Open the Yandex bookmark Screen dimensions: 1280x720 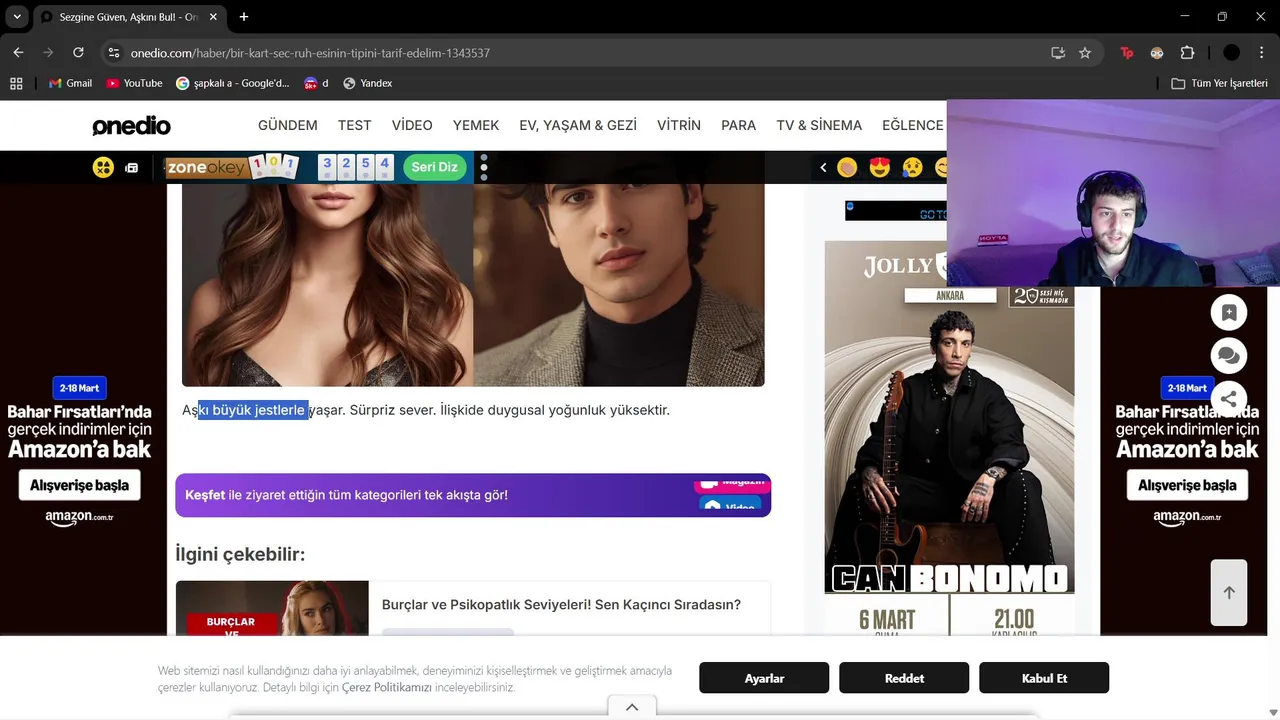(367, 83)
